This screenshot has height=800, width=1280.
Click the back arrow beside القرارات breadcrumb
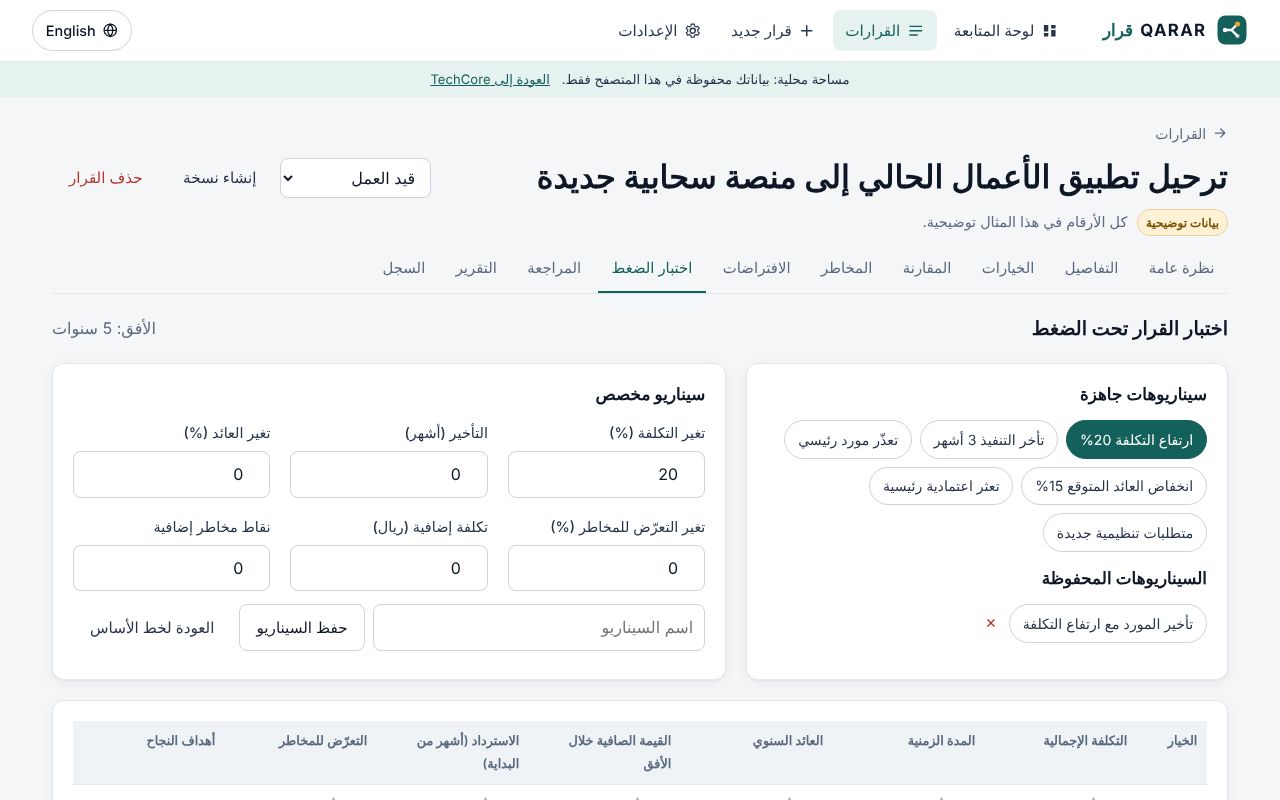[1219, 133]
